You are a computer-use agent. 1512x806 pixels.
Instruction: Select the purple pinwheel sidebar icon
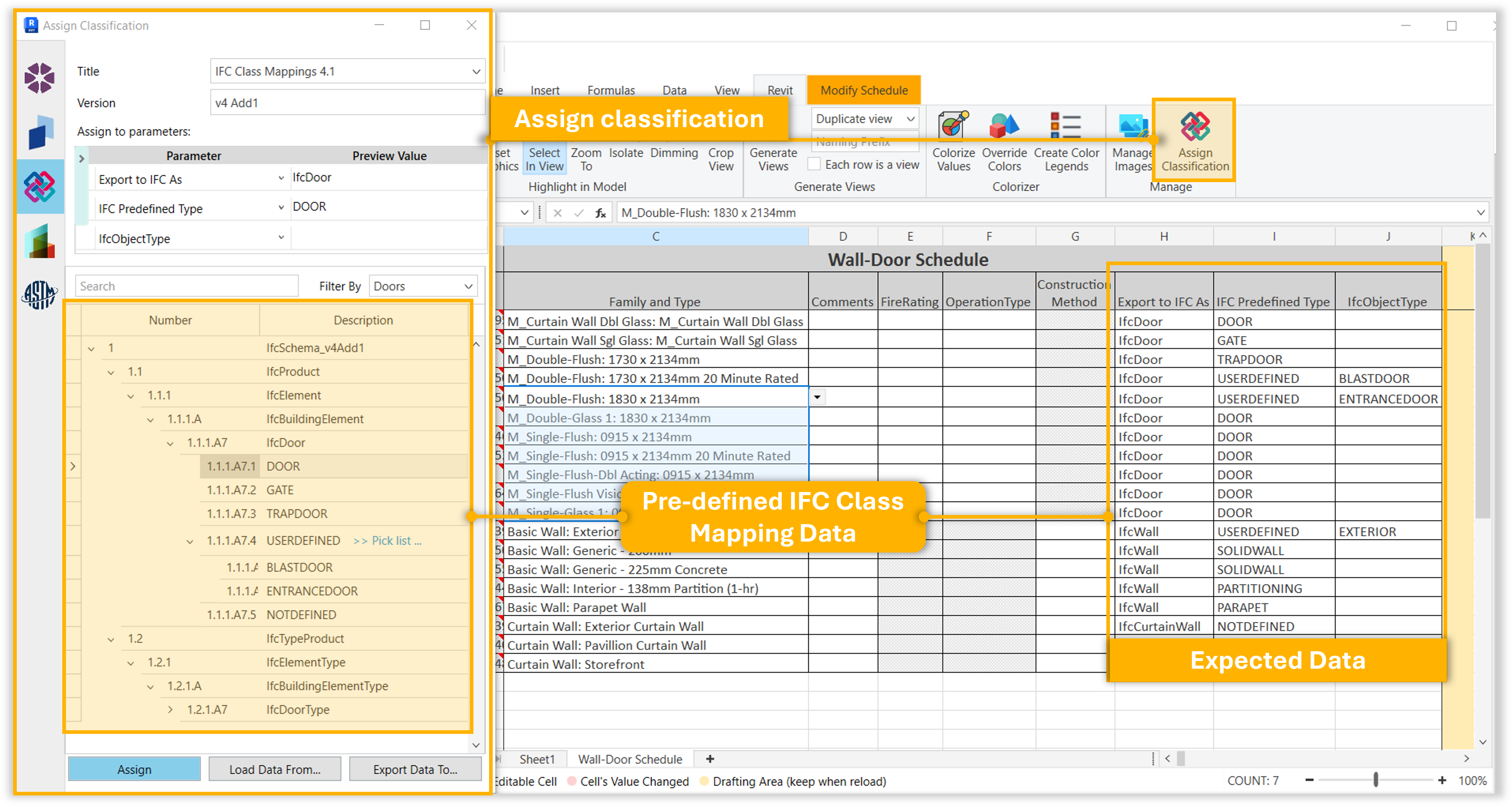39,78
